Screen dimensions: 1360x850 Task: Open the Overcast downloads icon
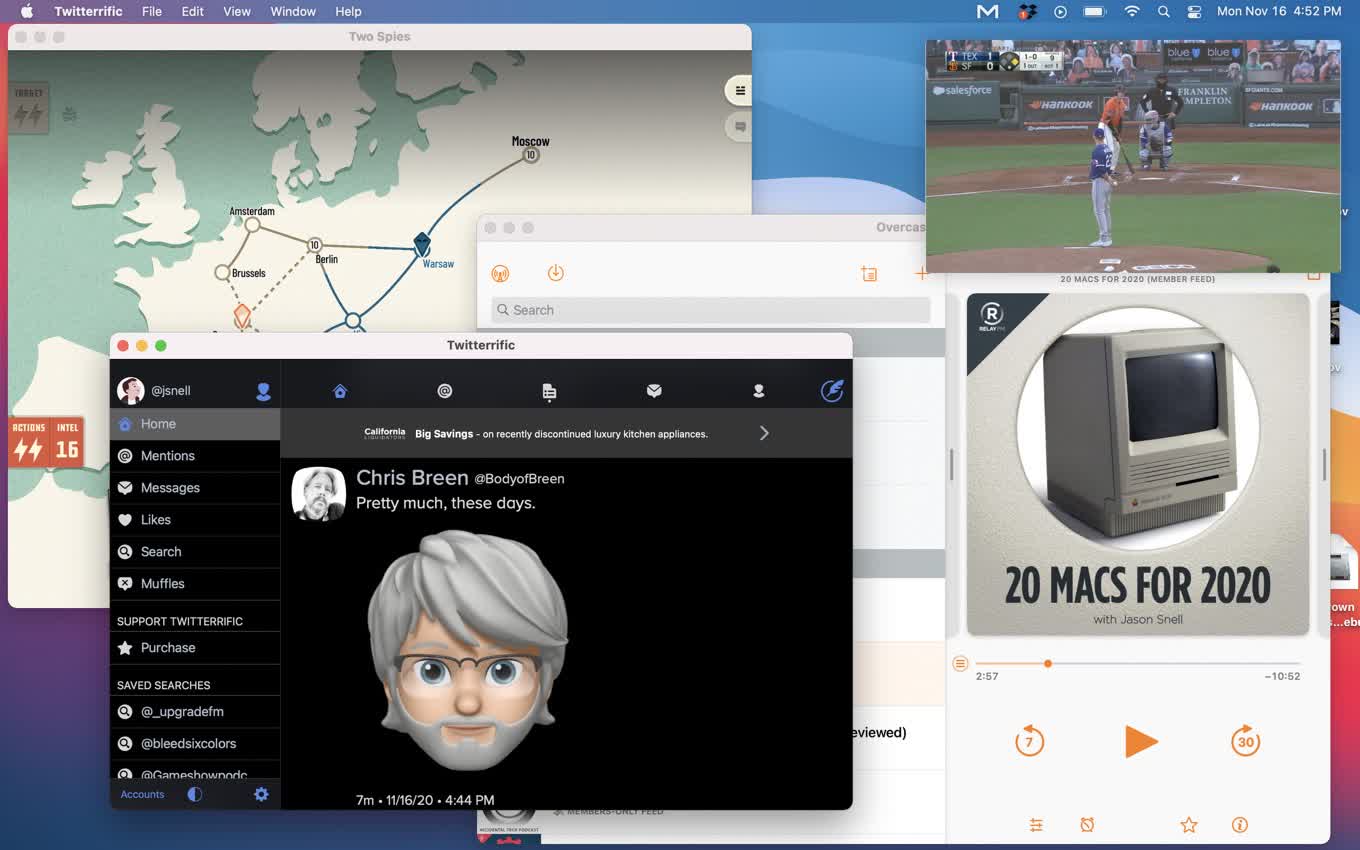pyautogui.click(x=556, y=273)
